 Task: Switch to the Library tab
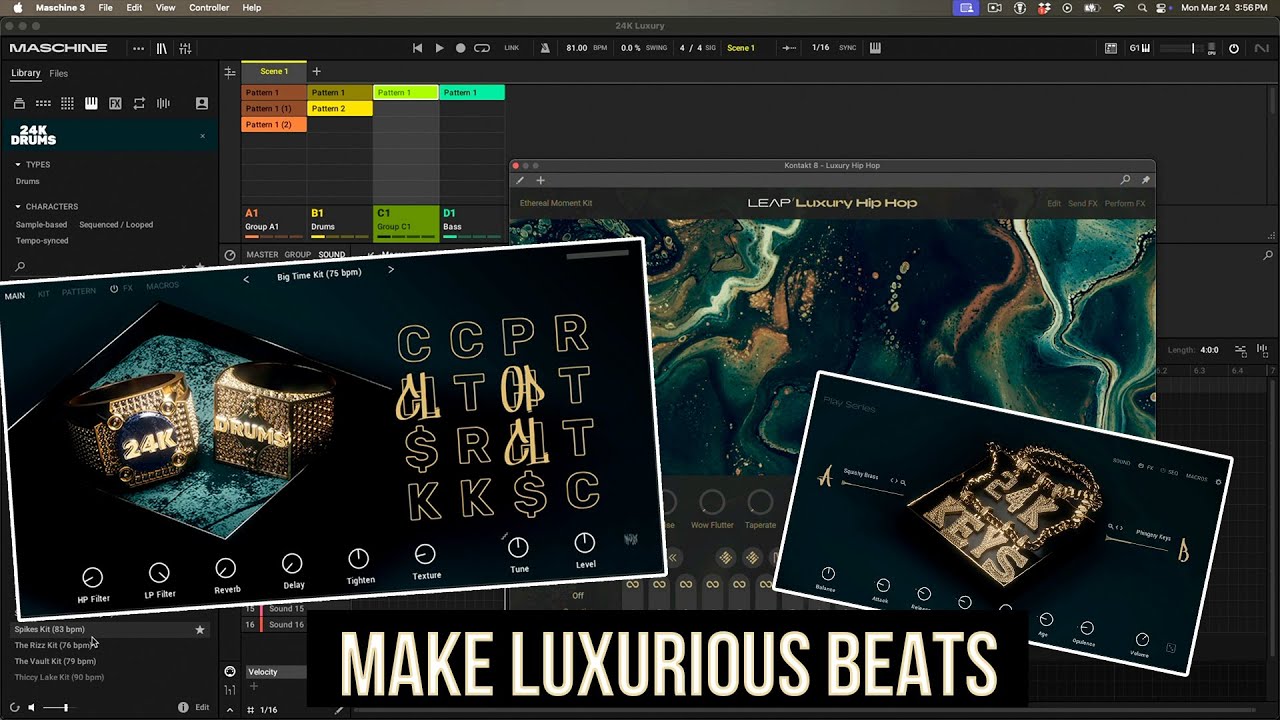(x=26, y=73)
